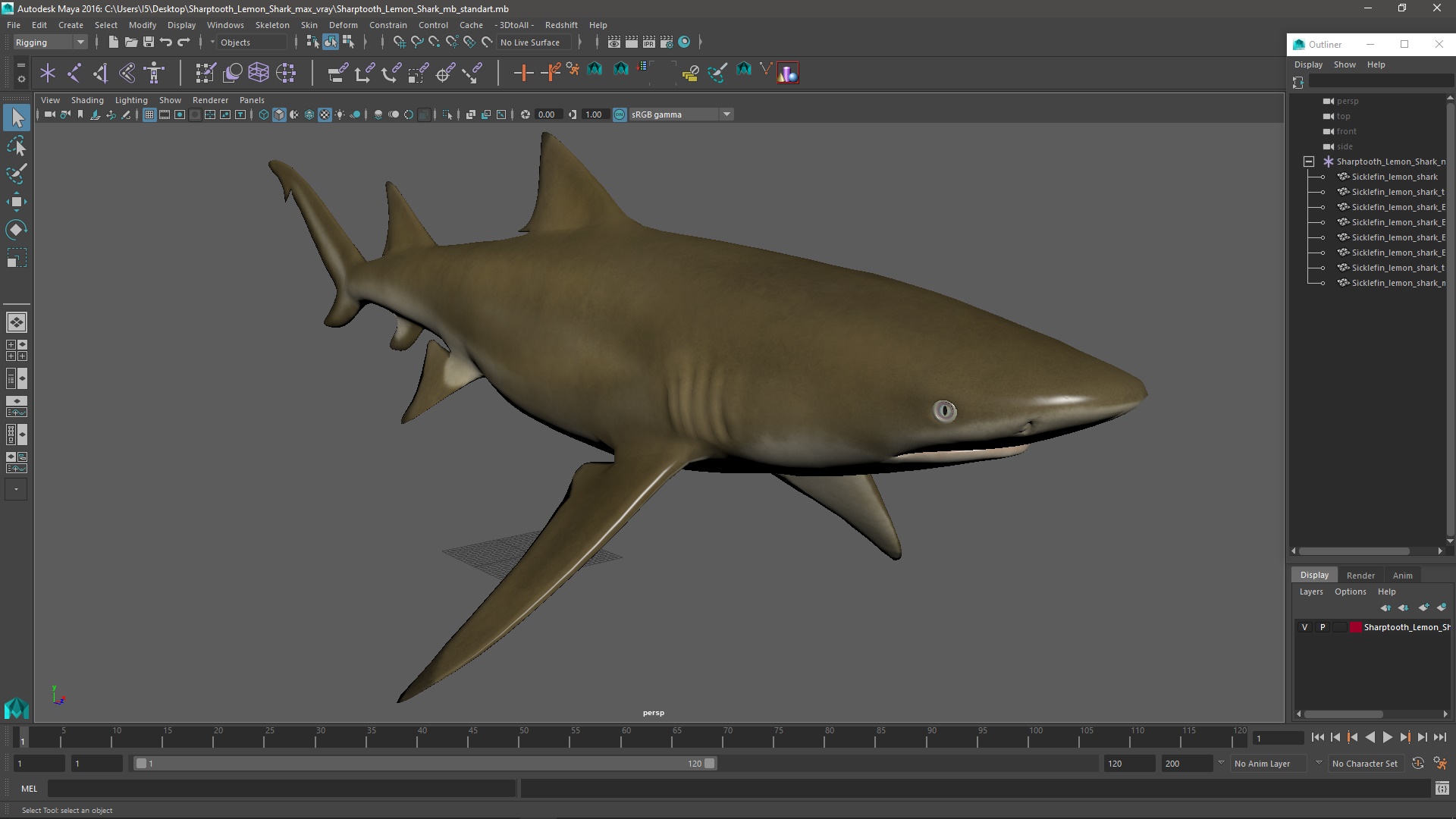1456x819 pixels.
Task: Select the first Sicklefin_lemon_shark node in Outliner
Action: [1394, 177]
